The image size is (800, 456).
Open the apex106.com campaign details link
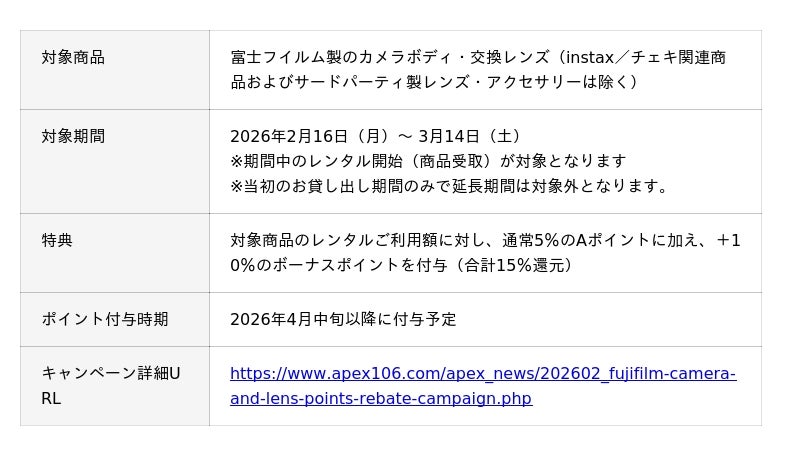pyautogui.click(x=482, y=374)
